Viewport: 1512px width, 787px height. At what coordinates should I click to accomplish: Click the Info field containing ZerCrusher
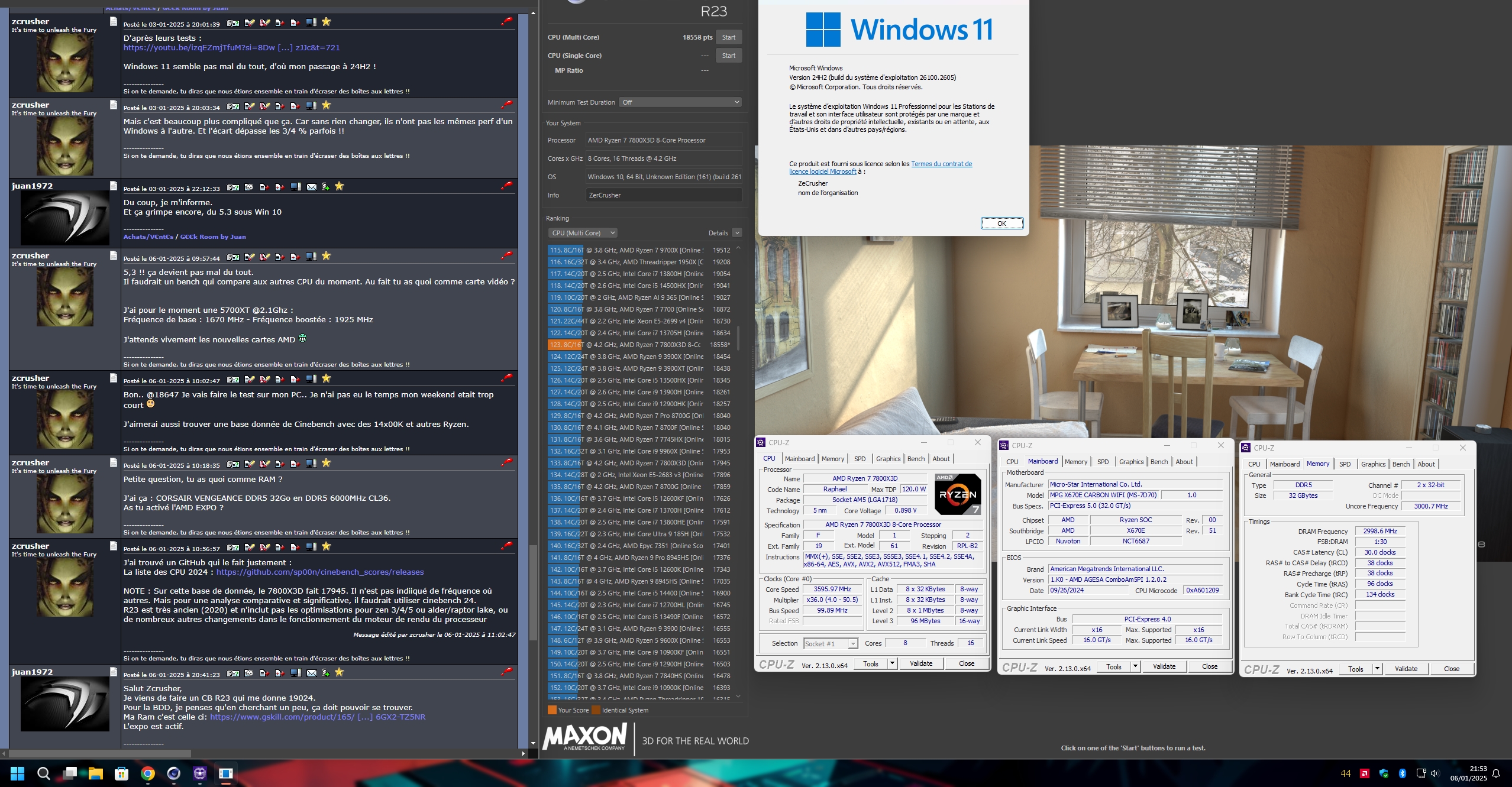point(663,195)
